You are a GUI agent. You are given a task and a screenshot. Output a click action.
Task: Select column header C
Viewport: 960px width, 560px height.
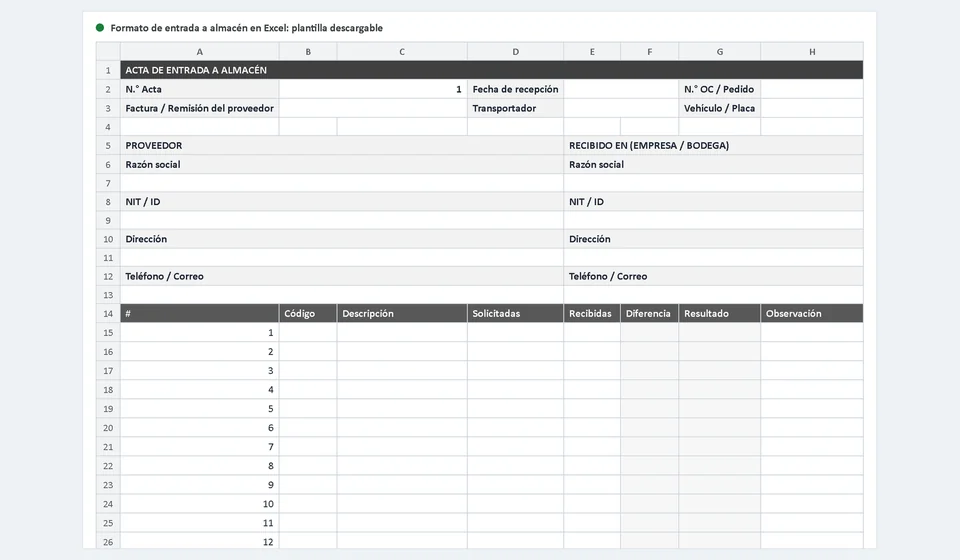point(402,52)
